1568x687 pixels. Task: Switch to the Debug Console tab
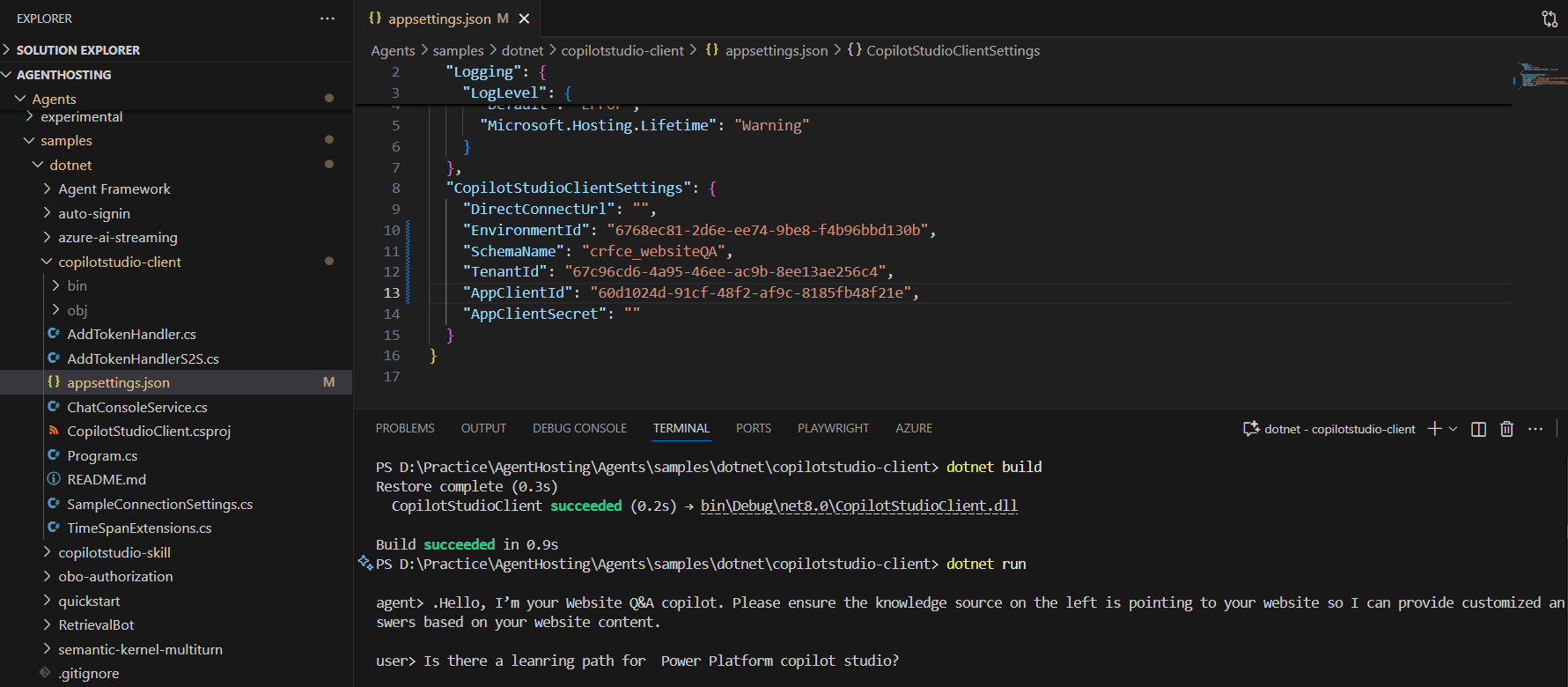[x=579, y=428]
